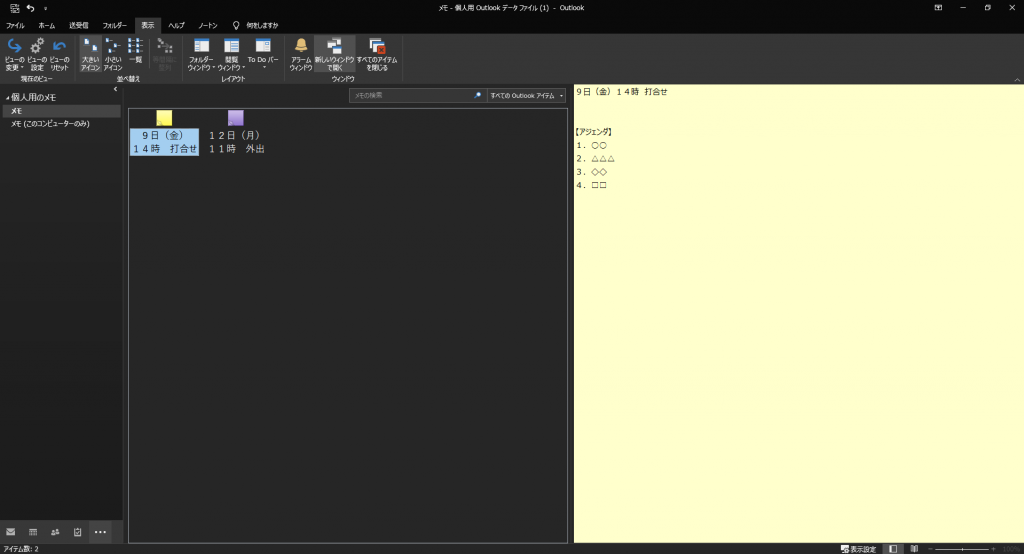Select the メモ folder
Image resolution: width=1024 pixels, height=554 pixels.
tap(61, 111)
